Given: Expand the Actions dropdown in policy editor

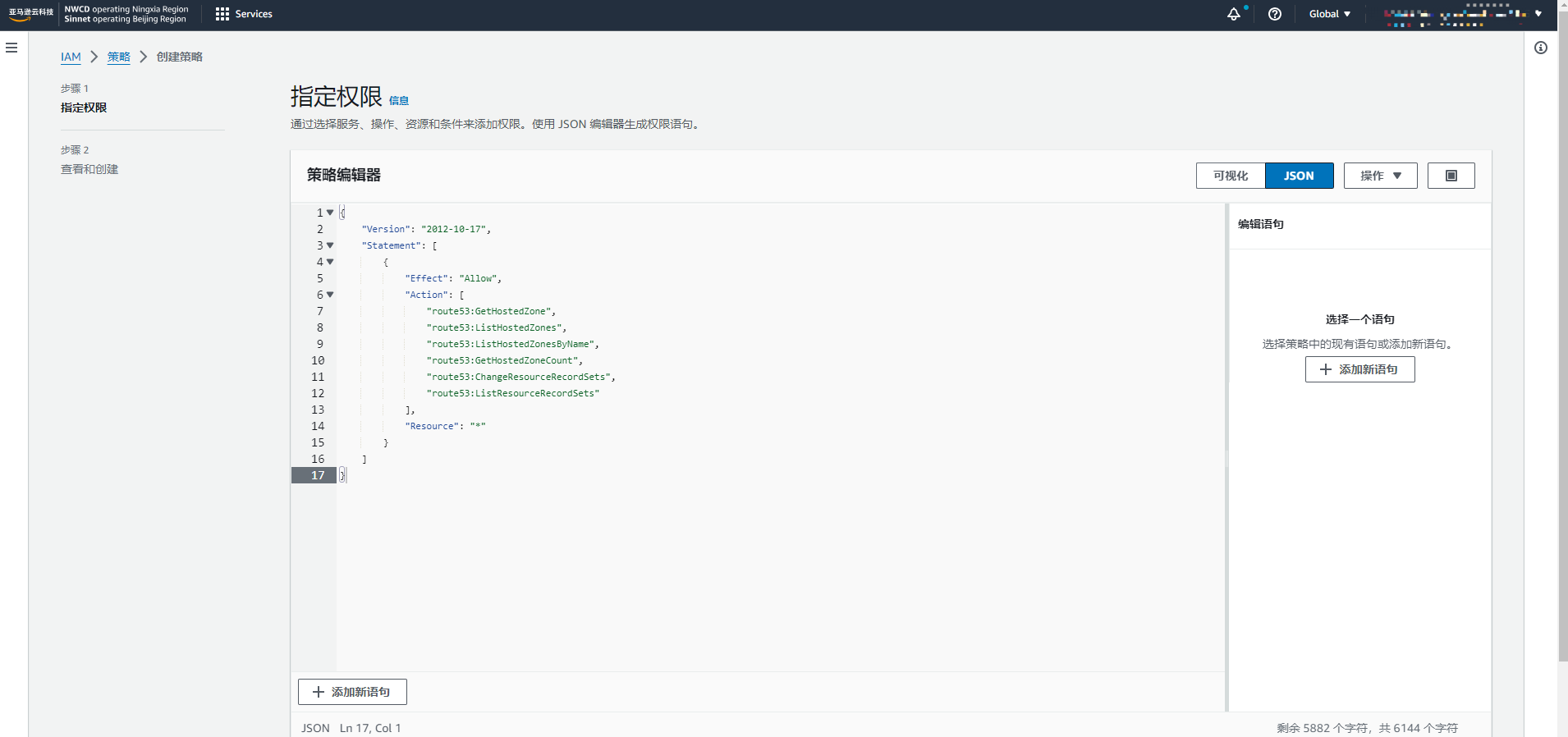Looking at the screenshot, I should [x=1380, y=176].
